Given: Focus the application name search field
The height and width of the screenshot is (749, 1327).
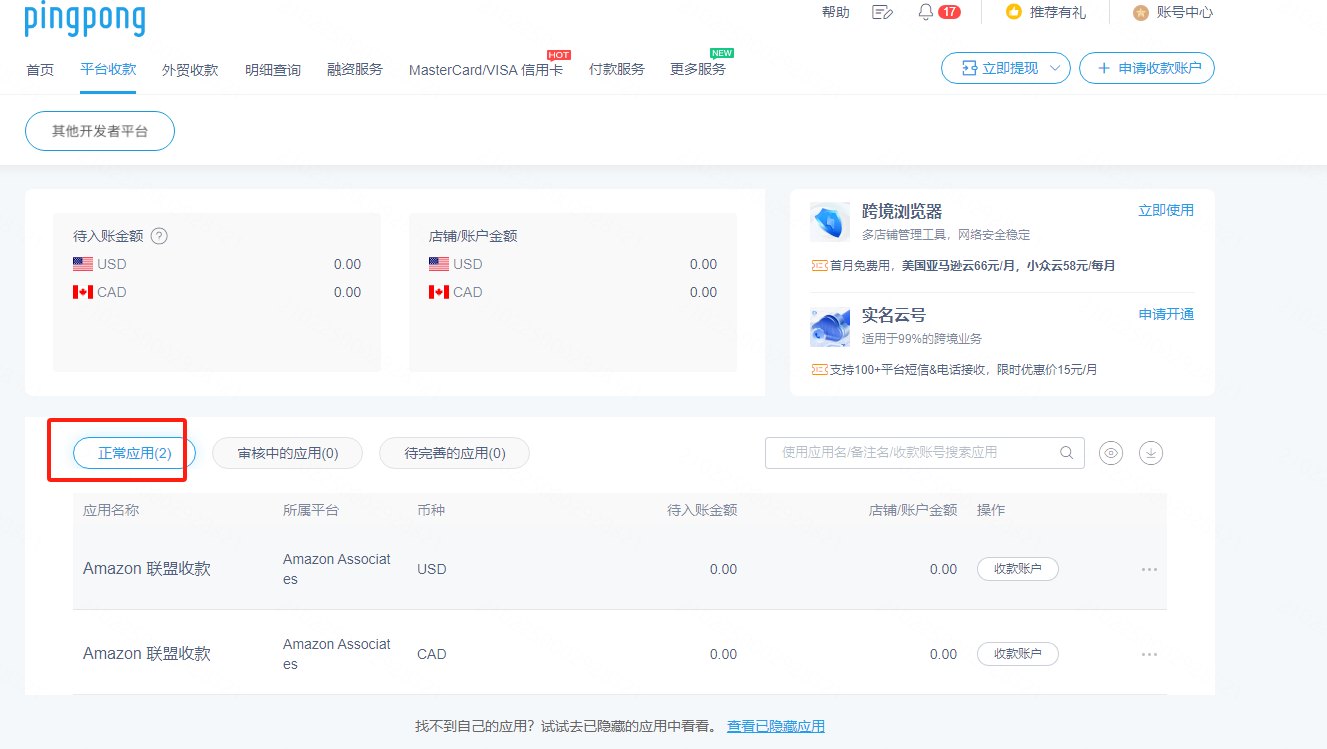Looking at the screenshot, I should pos(910,453).
